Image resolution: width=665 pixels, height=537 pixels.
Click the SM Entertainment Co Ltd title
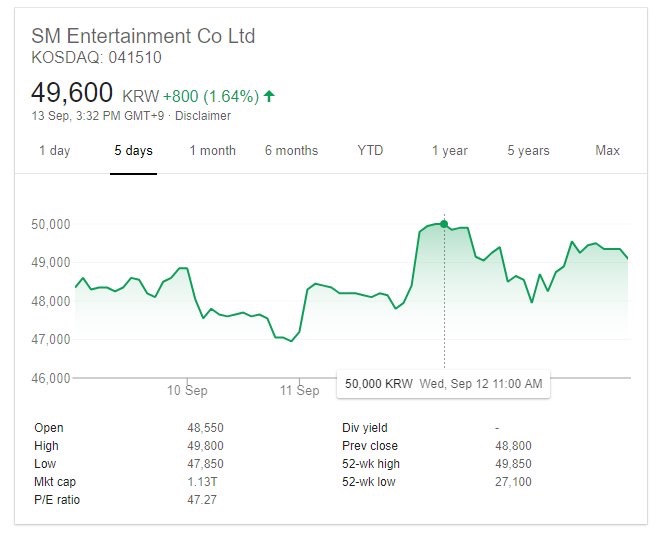(x=143, y=36)
